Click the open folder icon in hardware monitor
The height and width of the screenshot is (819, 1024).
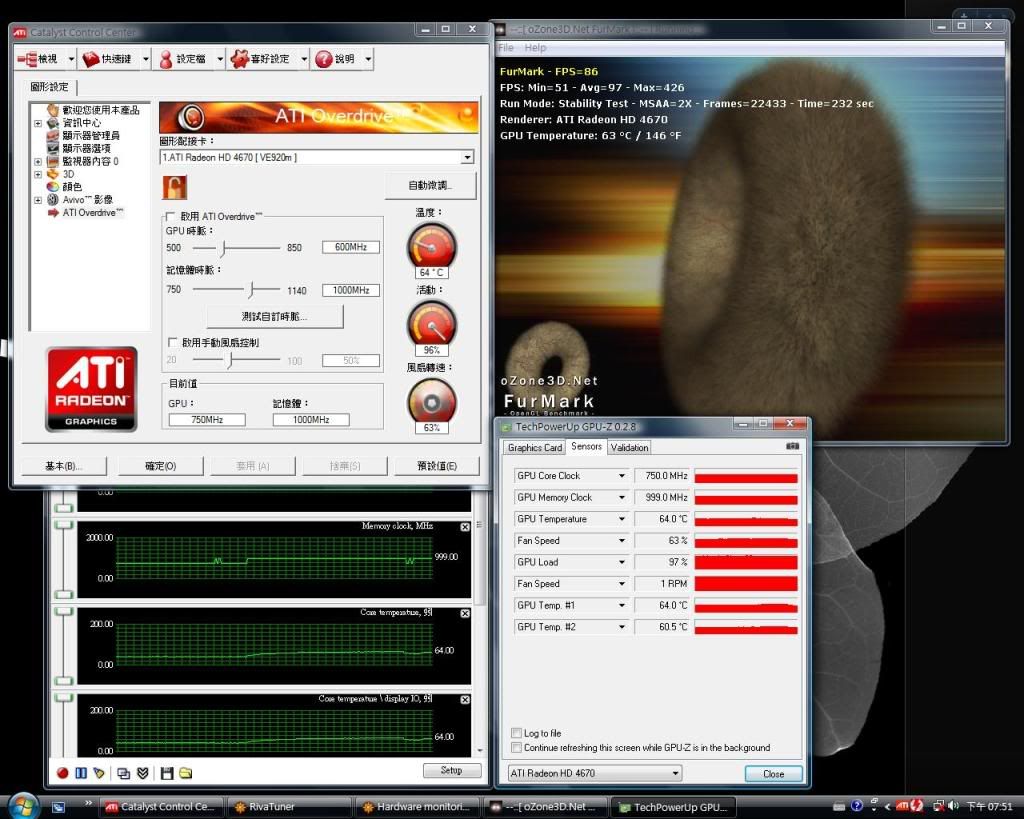(185, 773)
